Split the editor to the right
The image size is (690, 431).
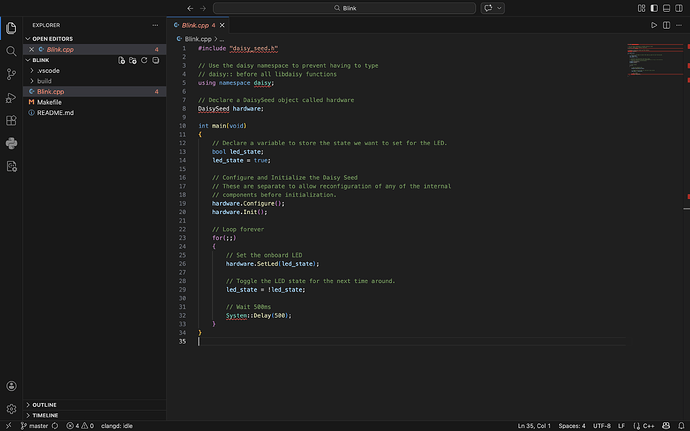[668, 24]
